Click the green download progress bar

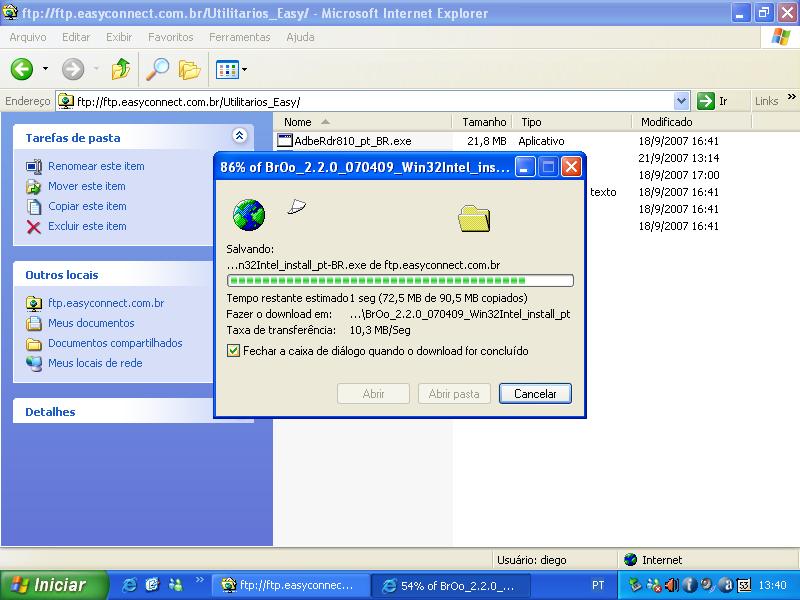401,281
